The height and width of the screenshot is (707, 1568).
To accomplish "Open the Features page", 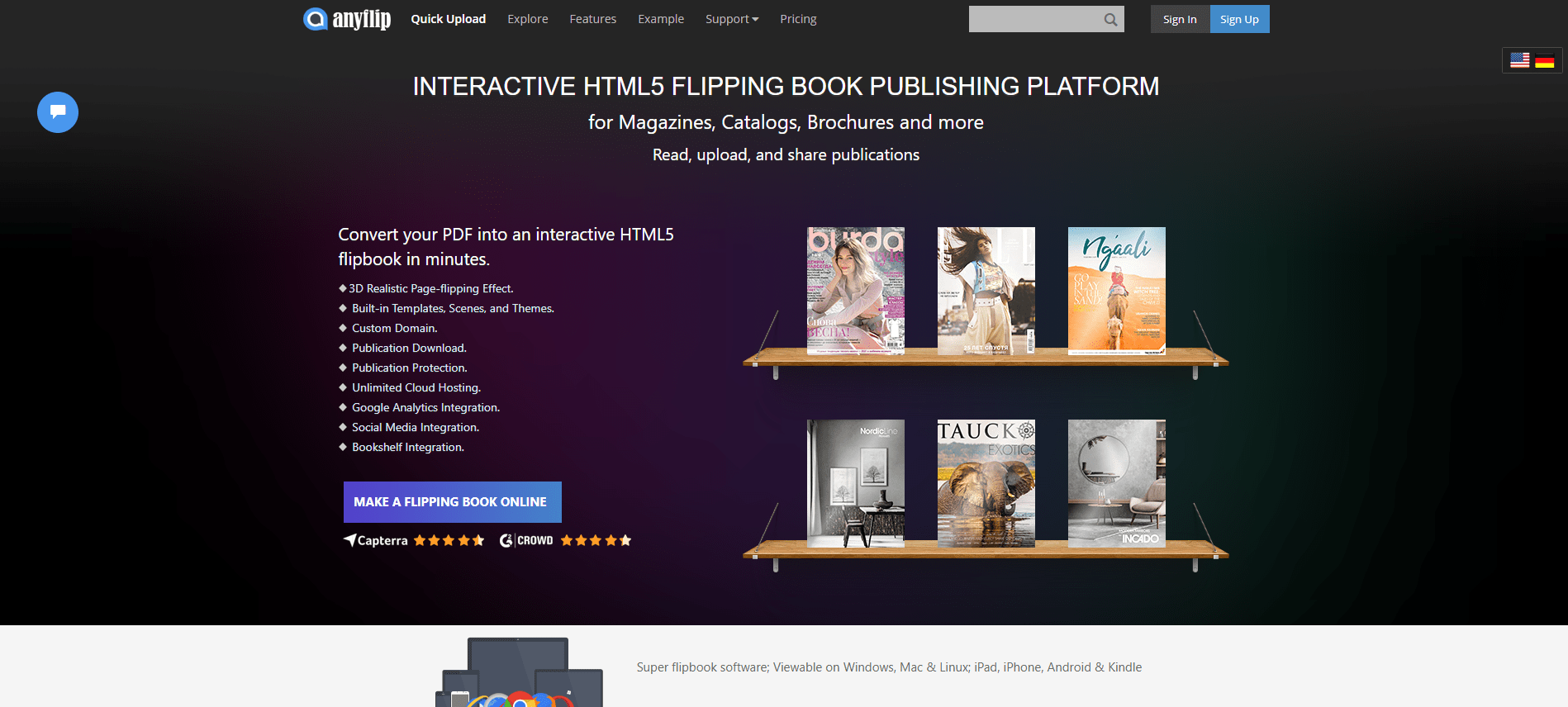I will pos(593,19).
